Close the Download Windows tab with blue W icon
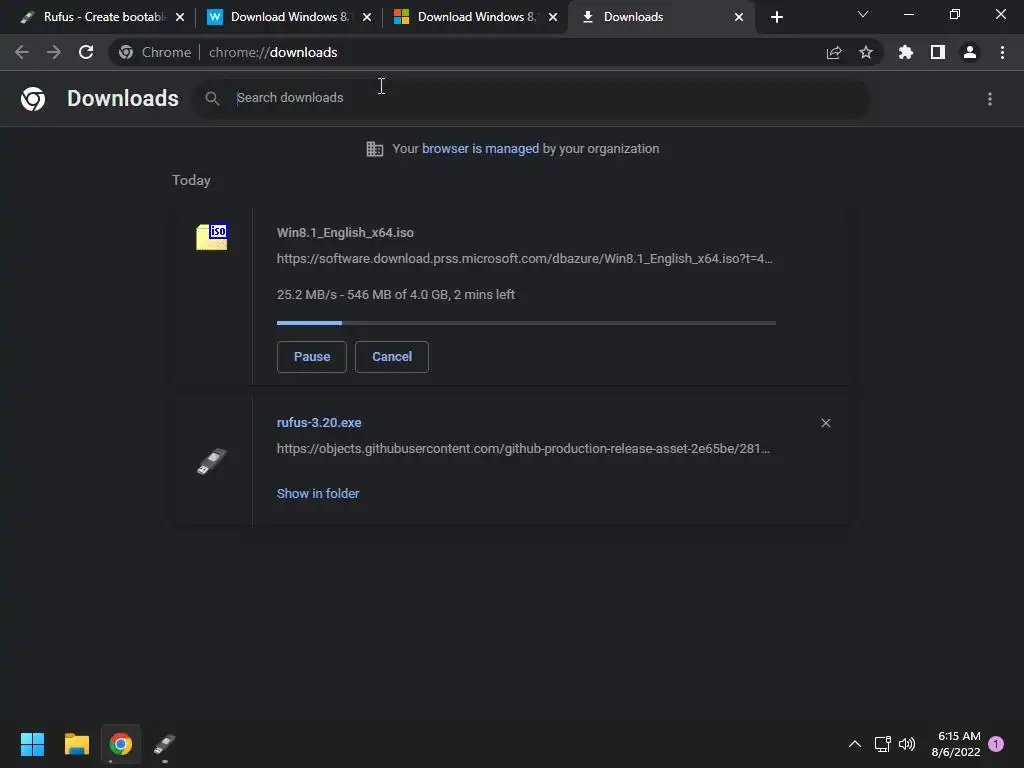The width and height of the screenshot is (1024, 768). (x=367, y=17)
